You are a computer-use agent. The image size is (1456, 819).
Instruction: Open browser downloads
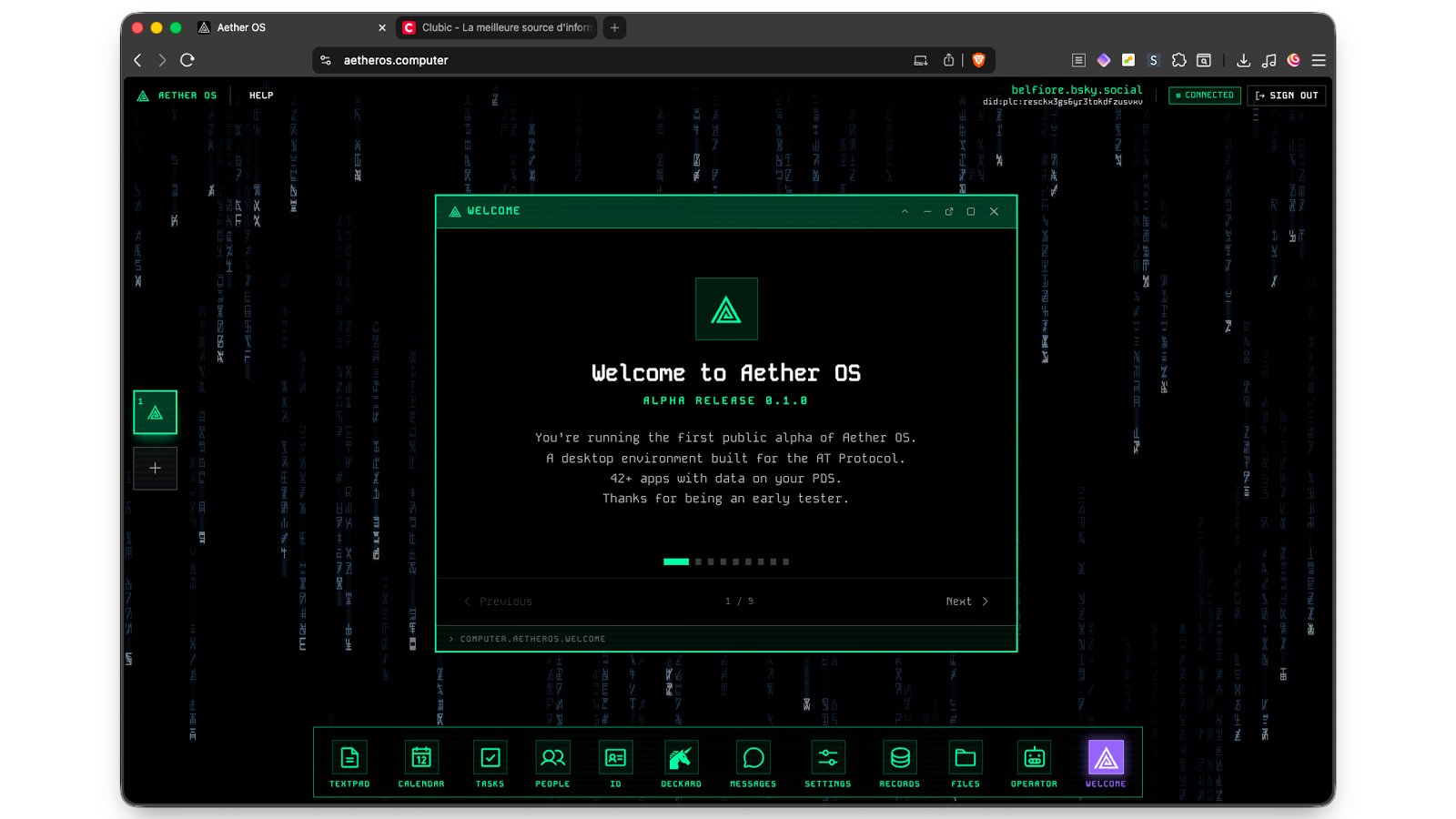click(x=1243, y=60)
